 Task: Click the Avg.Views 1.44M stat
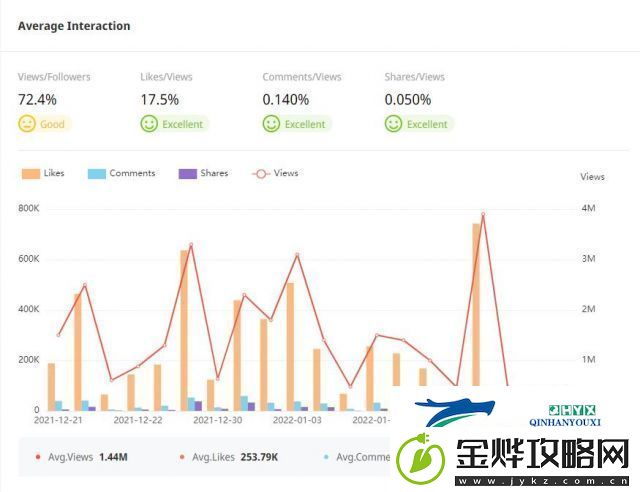tap(82, 457)
